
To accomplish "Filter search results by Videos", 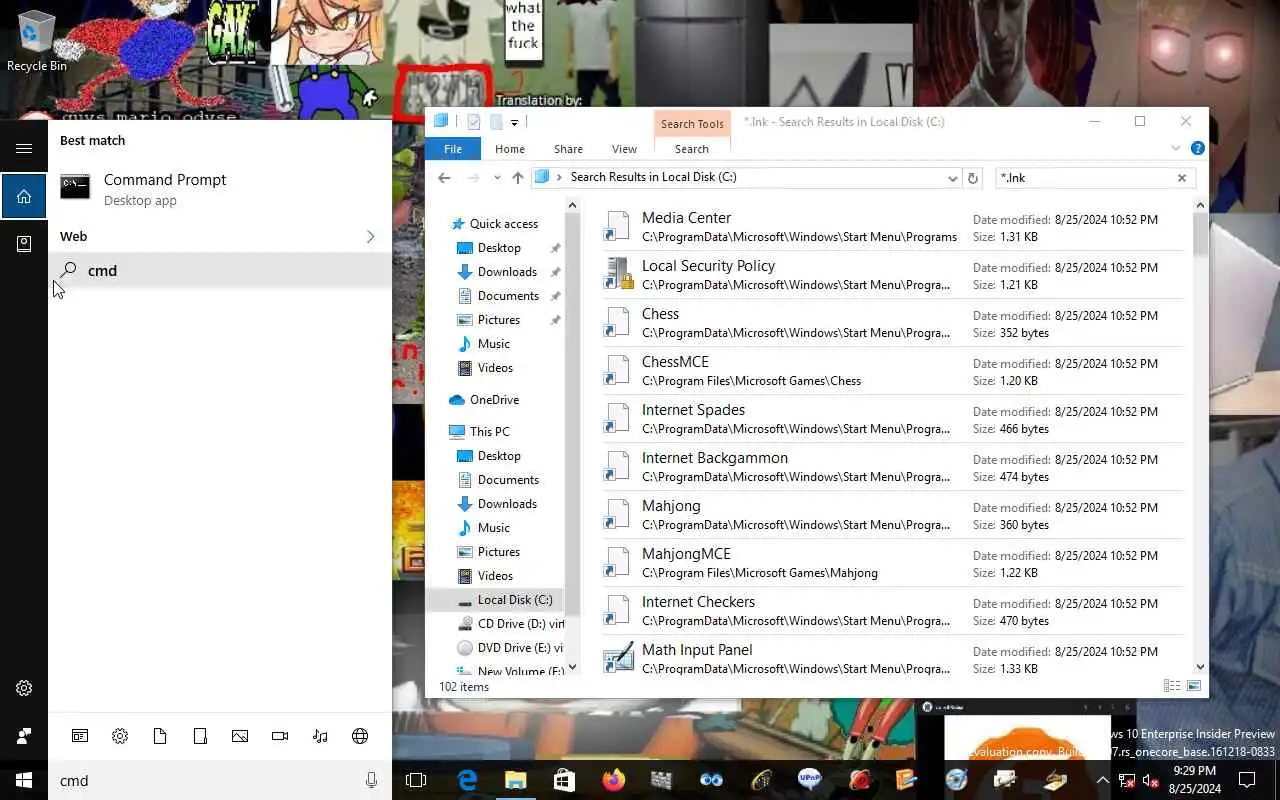I will (x=280, y=736).
